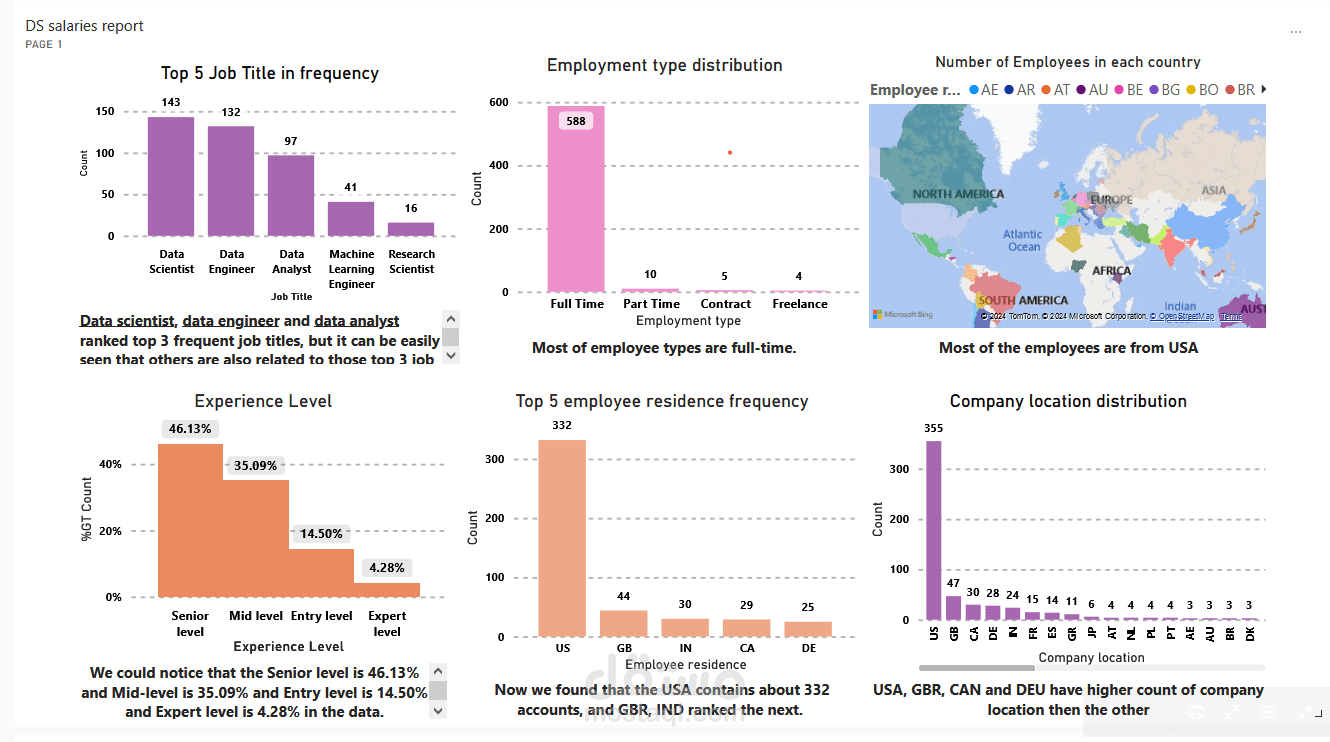Select the Machine Learning Engineer bar (41)
The image size is (1330, 742).
[x=351, y=219]
